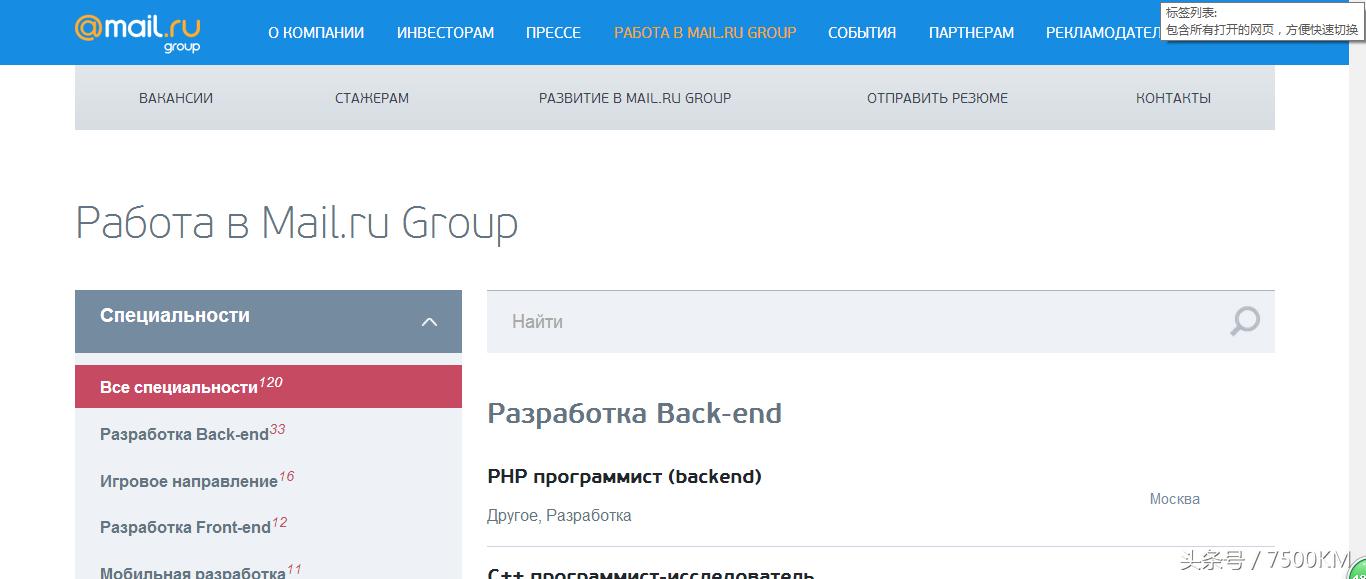This screenshot has width=1366, height=579.
Task: Select РАЗВИТИЕ В MAIL.RU GROUP tab
Action: 635,98
